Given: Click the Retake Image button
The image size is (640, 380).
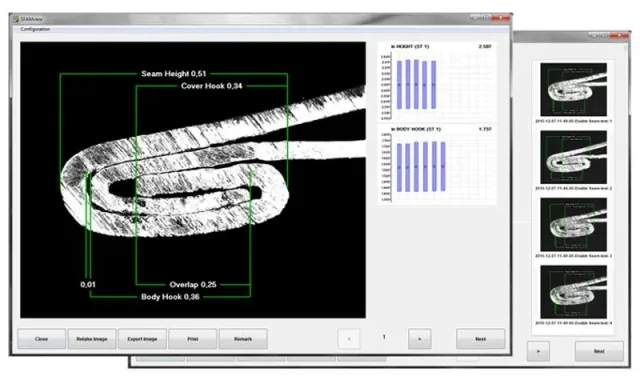Looking at the screenshot, I should pyautogui.click(x=92, y=339).
